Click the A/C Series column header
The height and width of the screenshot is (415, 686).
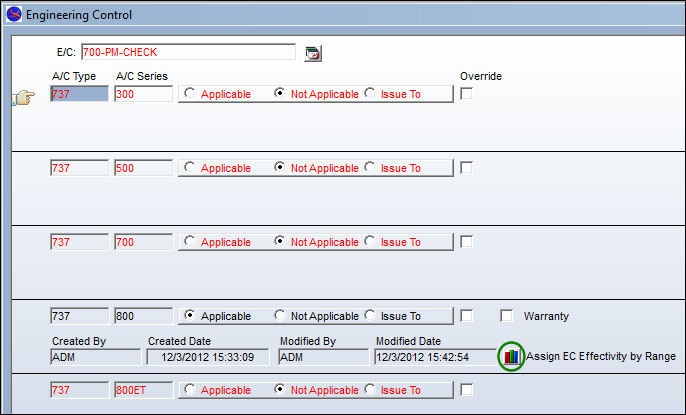pos(142,76)
